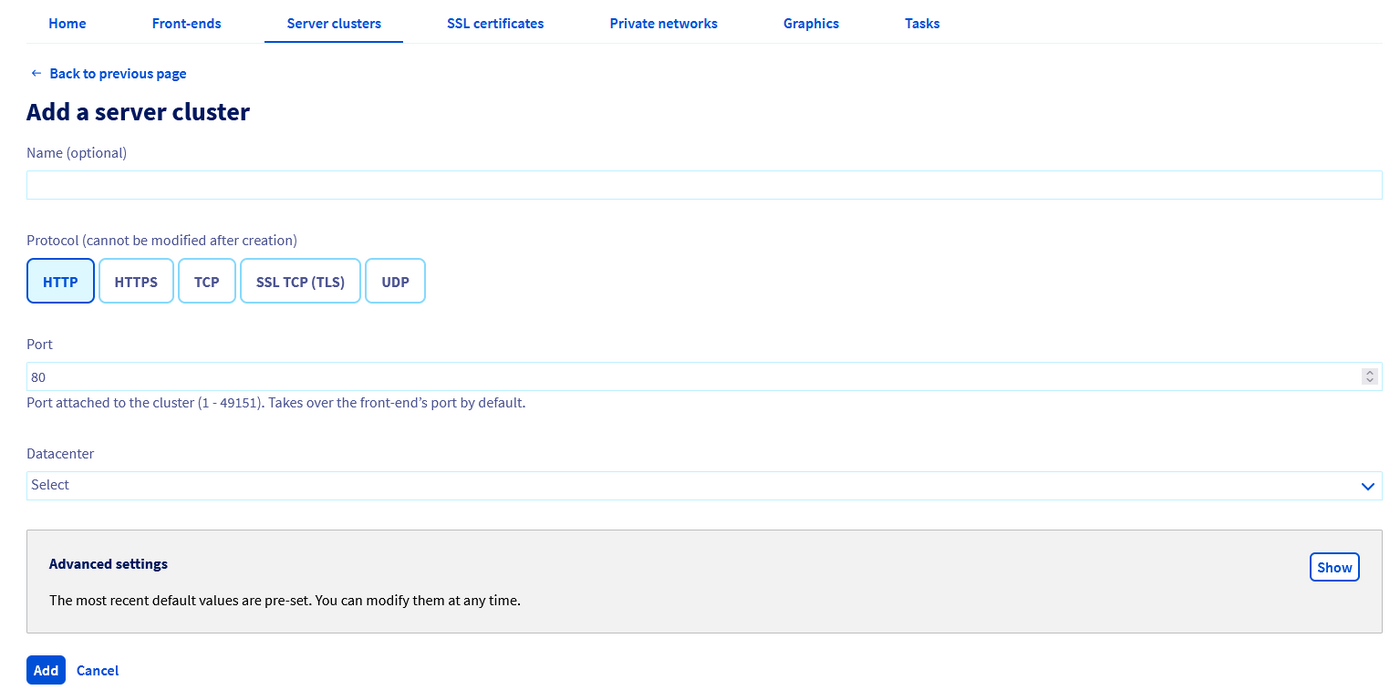Open the Tasks tab
The image size is (1400, 690).
click(921, 23)
